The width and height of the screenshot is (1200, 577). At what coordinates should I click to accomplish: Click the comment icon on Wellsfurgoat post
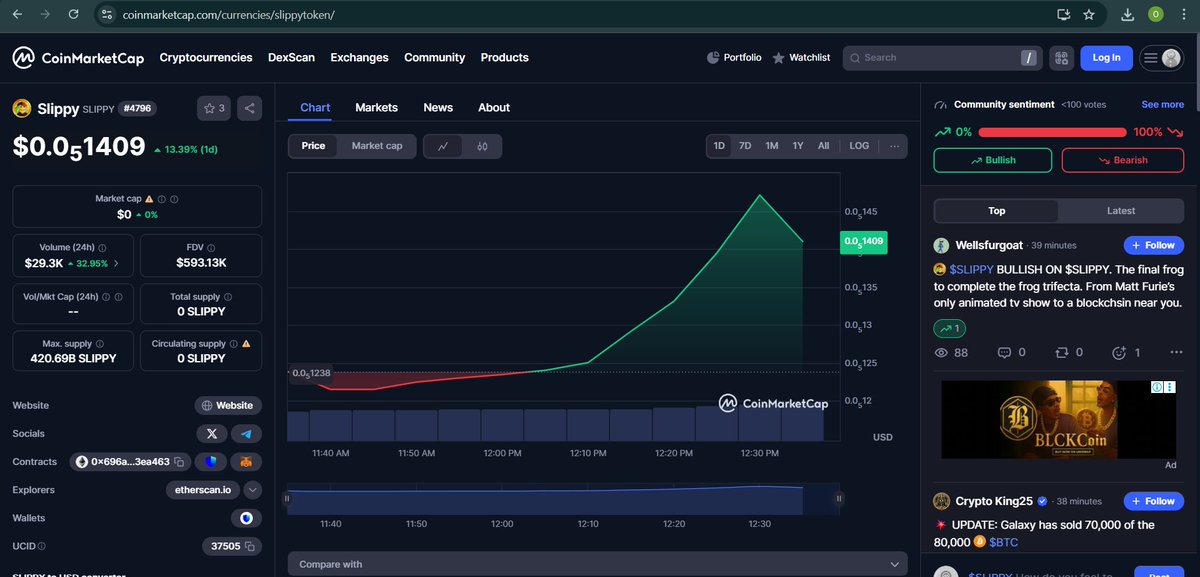1005,352
